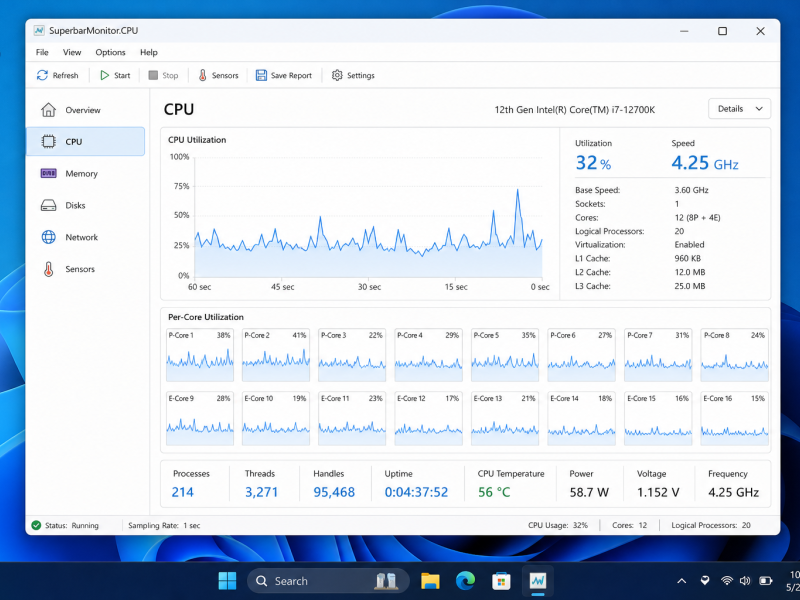Expand the Details dropdown
This screenshot has height=600, width=800.
point(739,109)
